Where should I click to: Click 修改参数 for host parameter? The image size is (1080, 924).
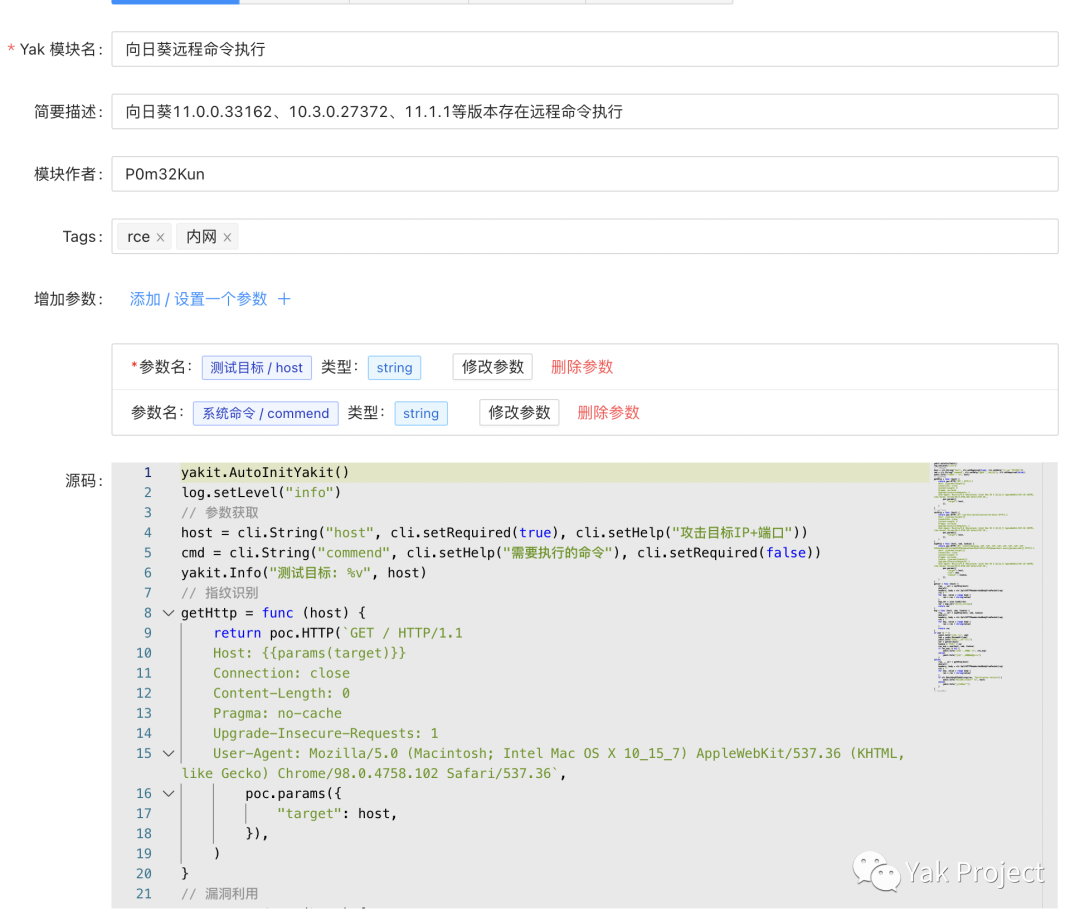click(x=492, y=367)
